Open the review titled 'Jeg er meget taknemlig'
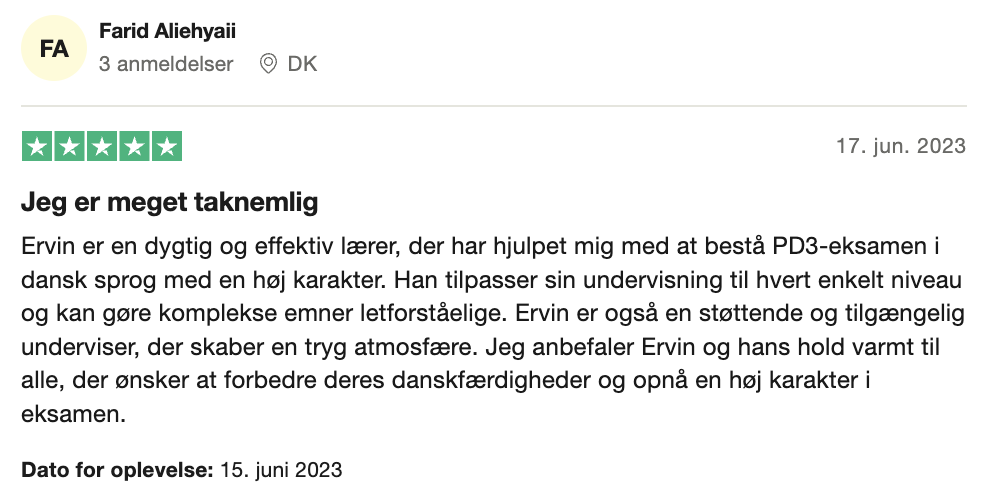 pyautogui.click(x=170, y=203)
